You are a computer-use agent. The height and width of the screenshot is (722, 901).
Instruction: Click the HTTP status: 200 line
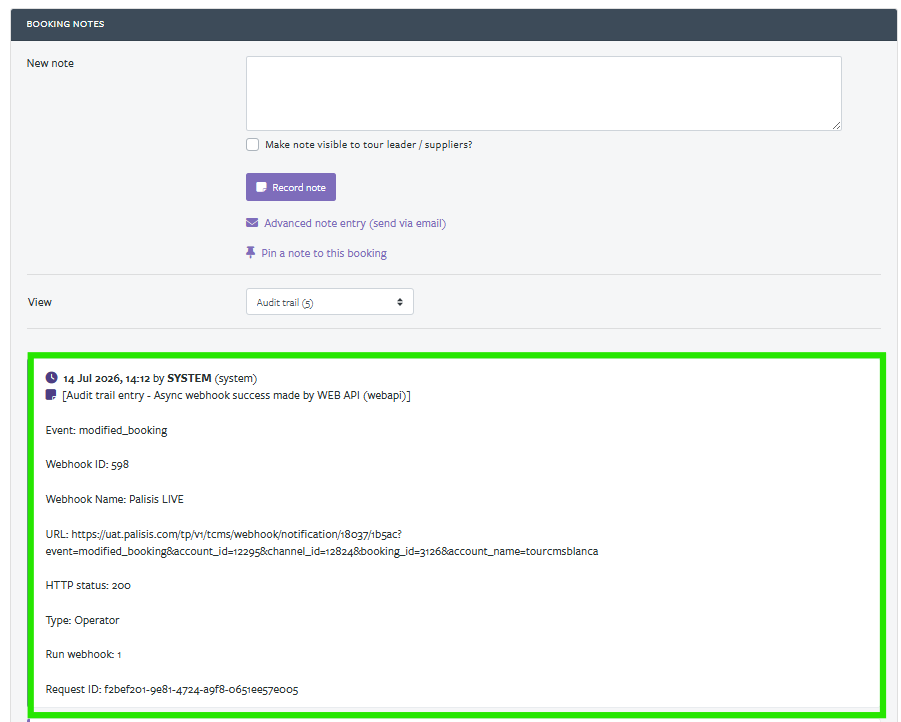[88, 585]
